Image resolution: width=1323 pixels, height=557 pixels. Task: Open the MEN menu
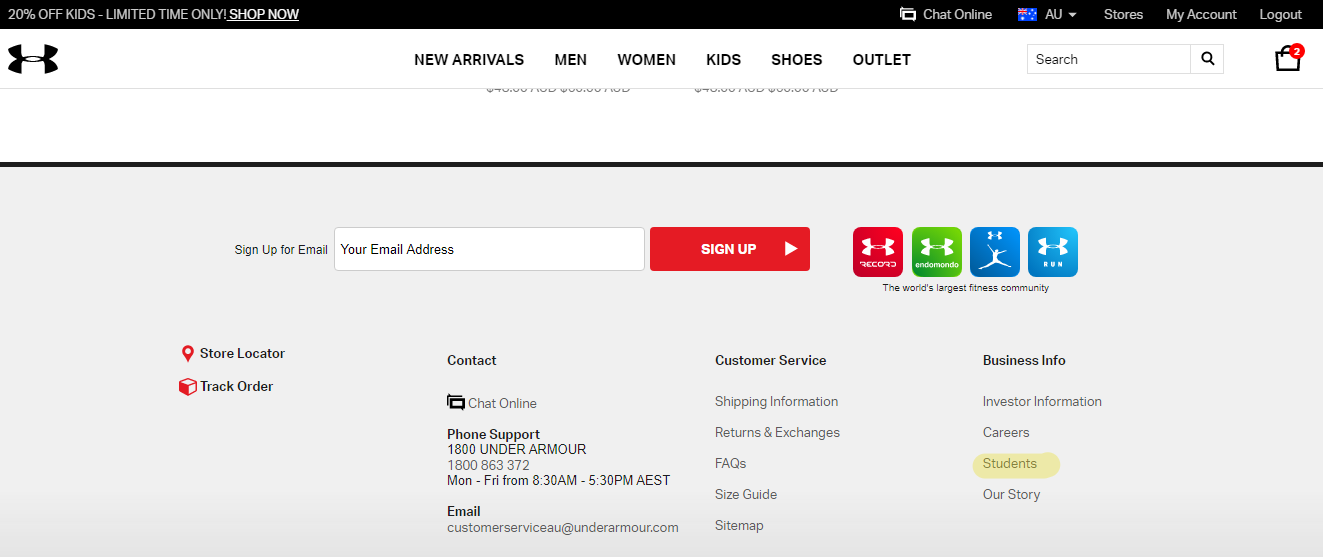(571, 60)
